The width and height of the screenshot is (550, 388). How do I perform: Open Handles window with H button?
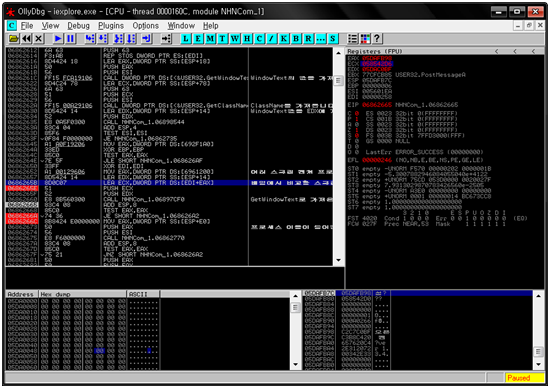[247, 39]
